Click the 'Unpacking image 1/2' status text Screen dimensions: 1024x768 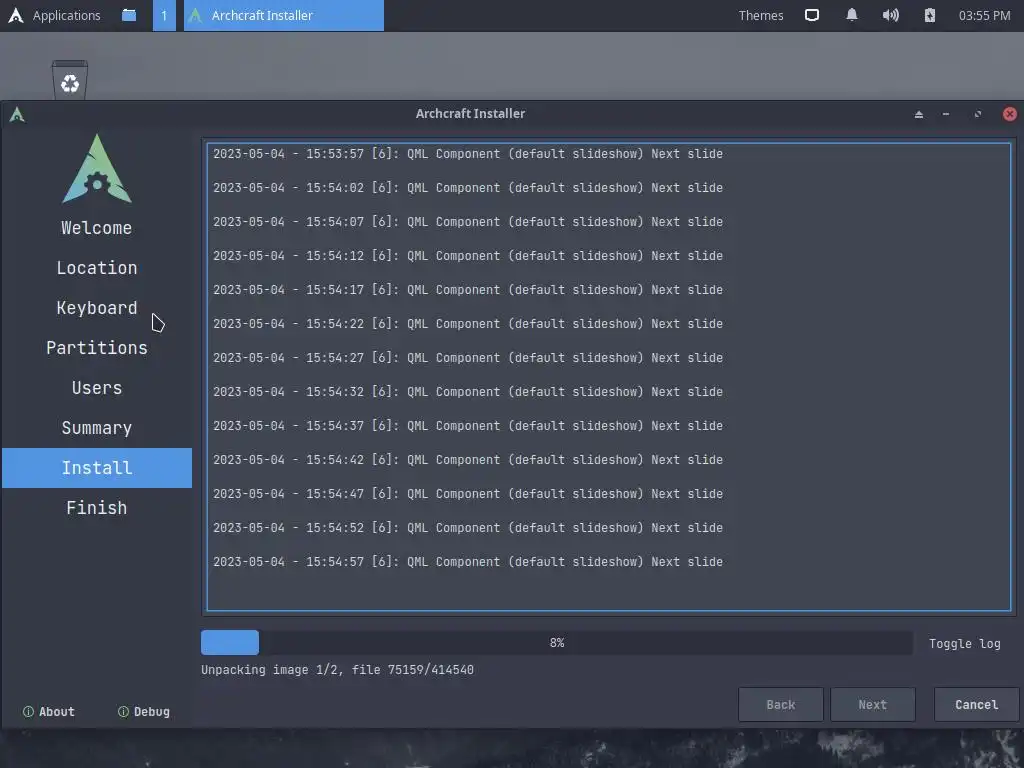pyautogui.click(x=337, y=669)
